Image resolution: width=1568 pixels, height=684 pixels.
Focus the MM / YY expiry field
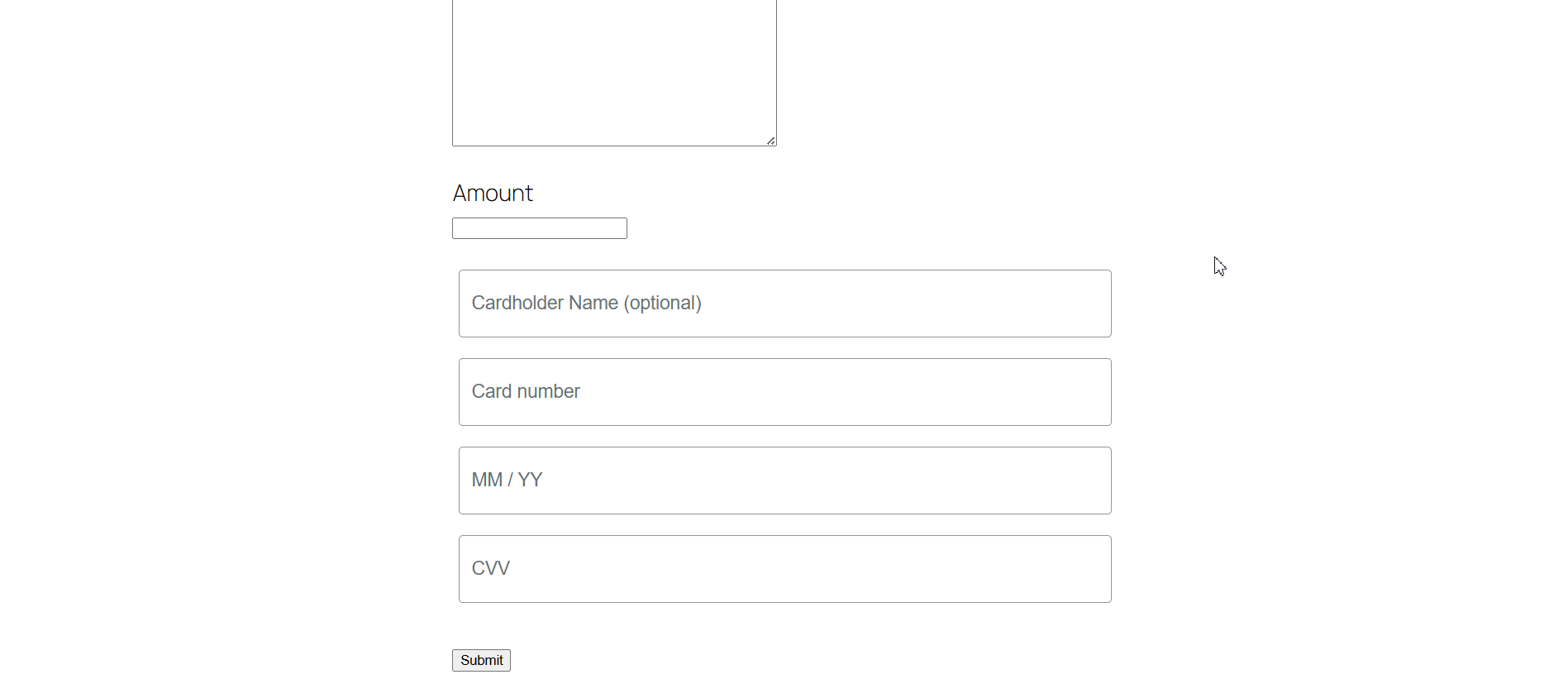[785, 481]
